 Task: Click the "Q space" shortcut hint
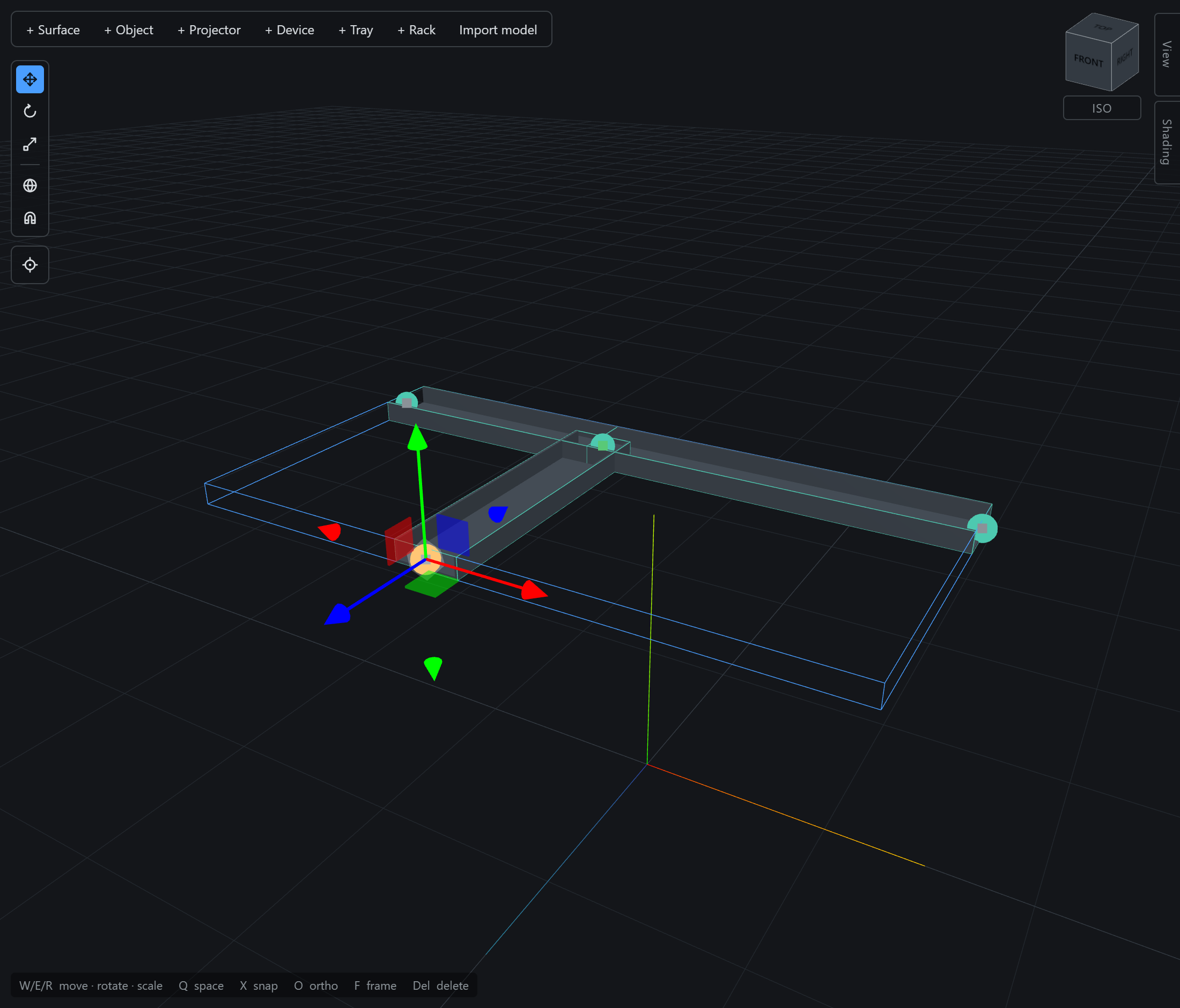[x=201, y=985]
